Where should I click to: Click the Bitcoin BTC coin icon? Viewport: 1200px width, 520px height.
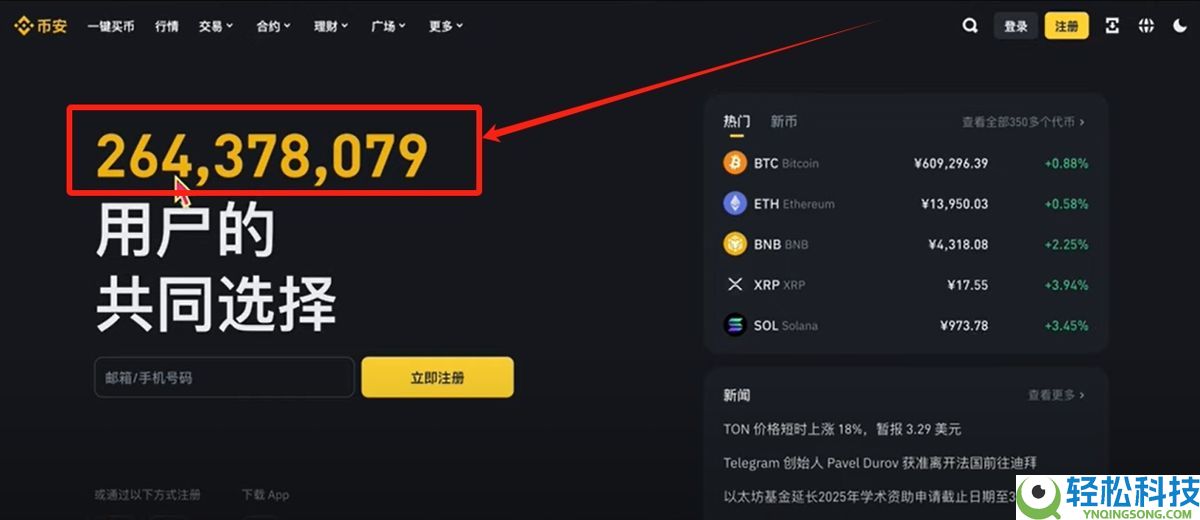click(x=735, y=163)
